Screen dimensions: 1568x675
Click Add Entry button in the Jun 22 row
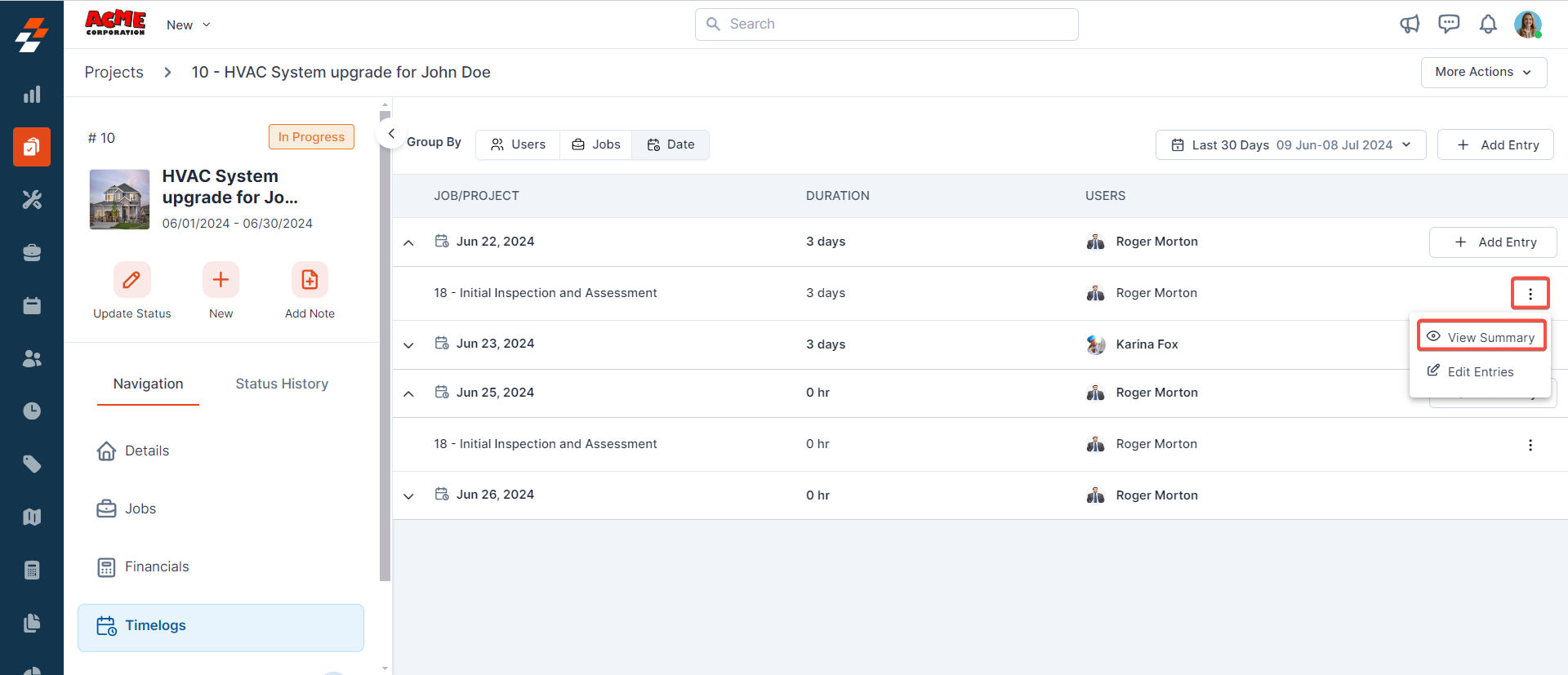[x=1492, y=242]
